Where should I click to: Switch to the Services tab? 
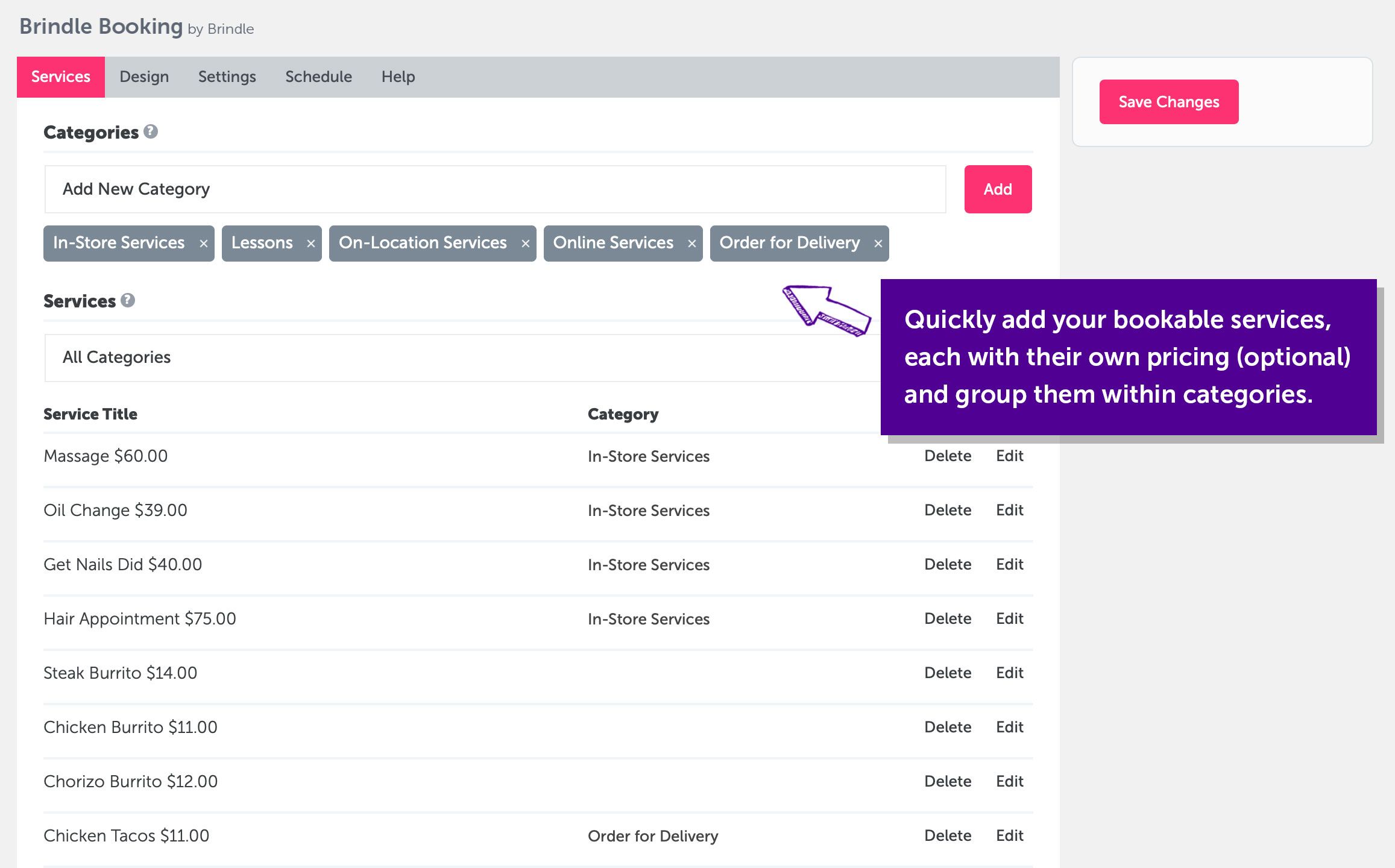[x=61, y=77]
